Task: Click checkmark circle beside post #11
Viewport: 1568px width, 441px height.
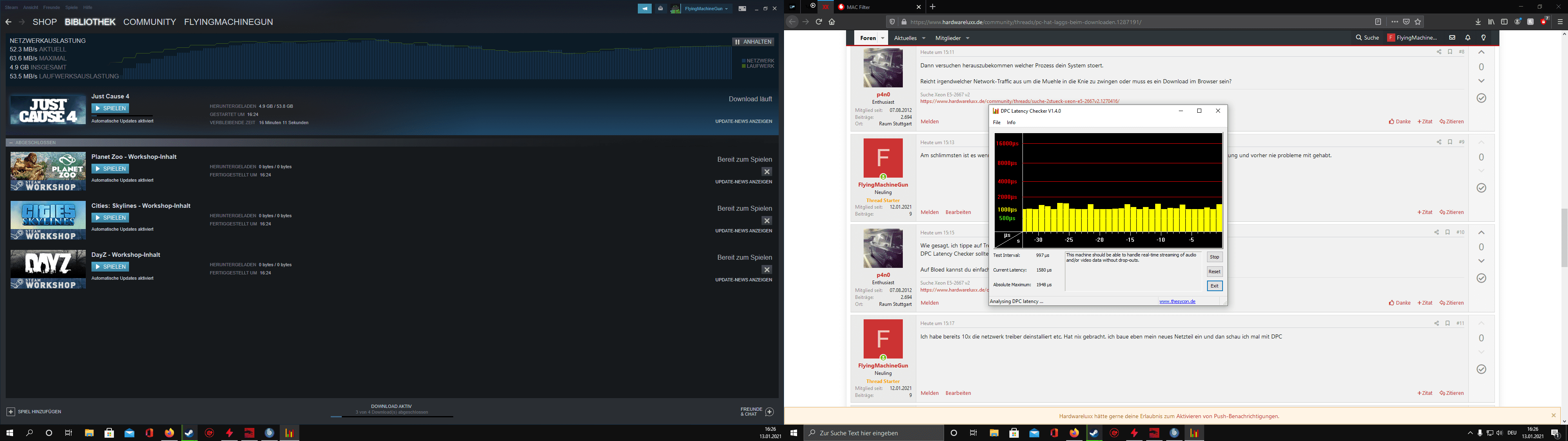Action: coord(1481,369)
